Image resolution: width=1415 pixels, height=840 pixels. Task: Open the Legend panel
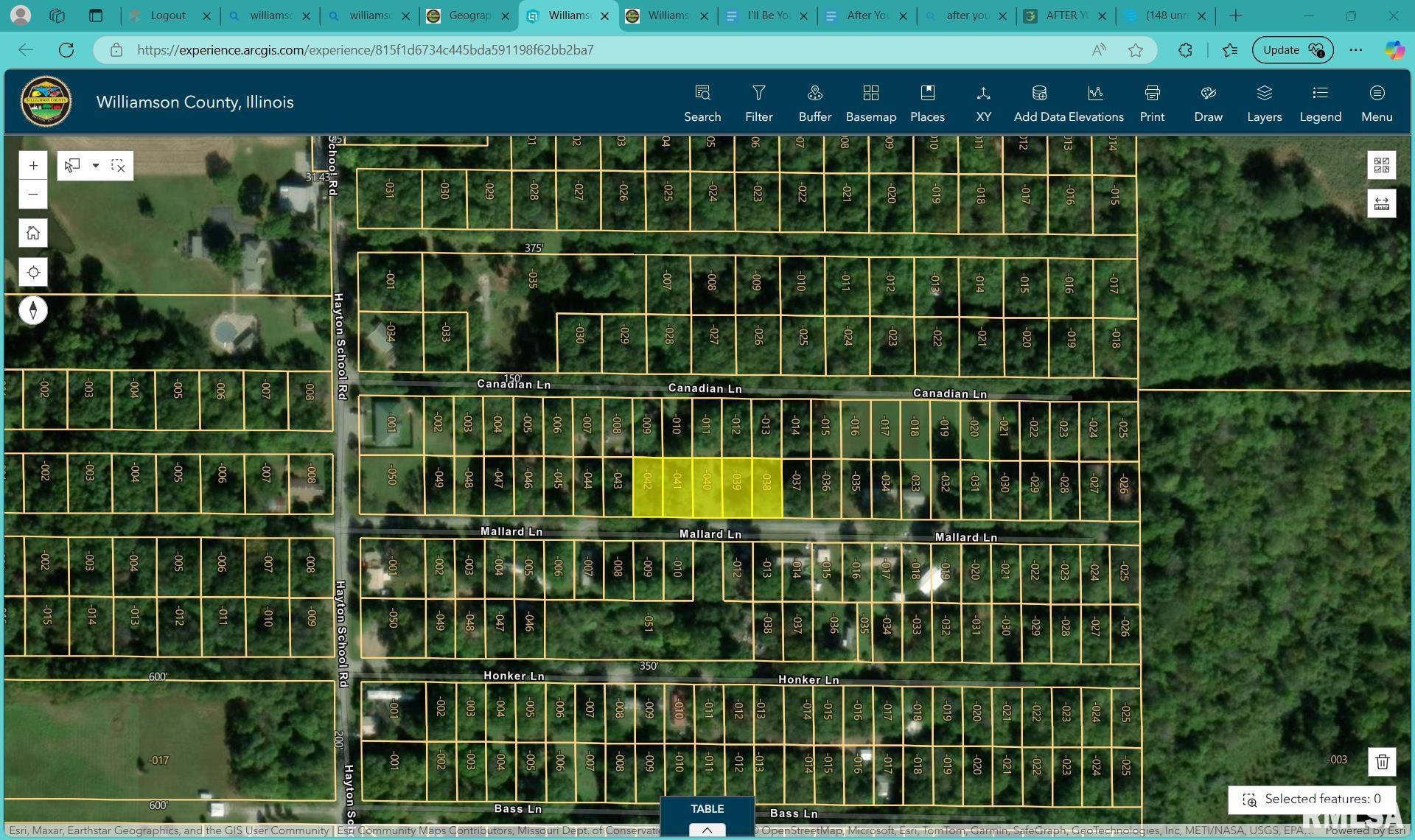click(1320, 103)
